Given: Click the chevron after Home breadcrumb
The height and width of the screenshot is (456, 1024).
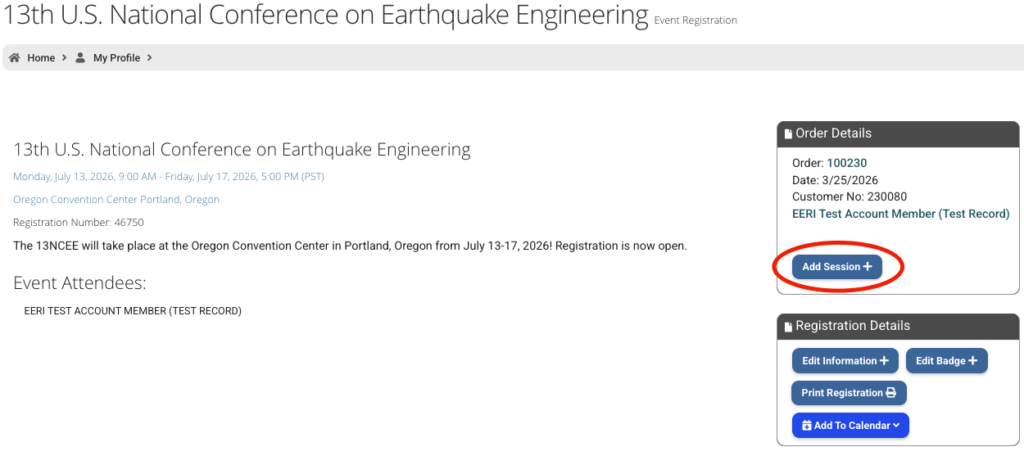Looking at the screenshot, I should tap(64, 58).
